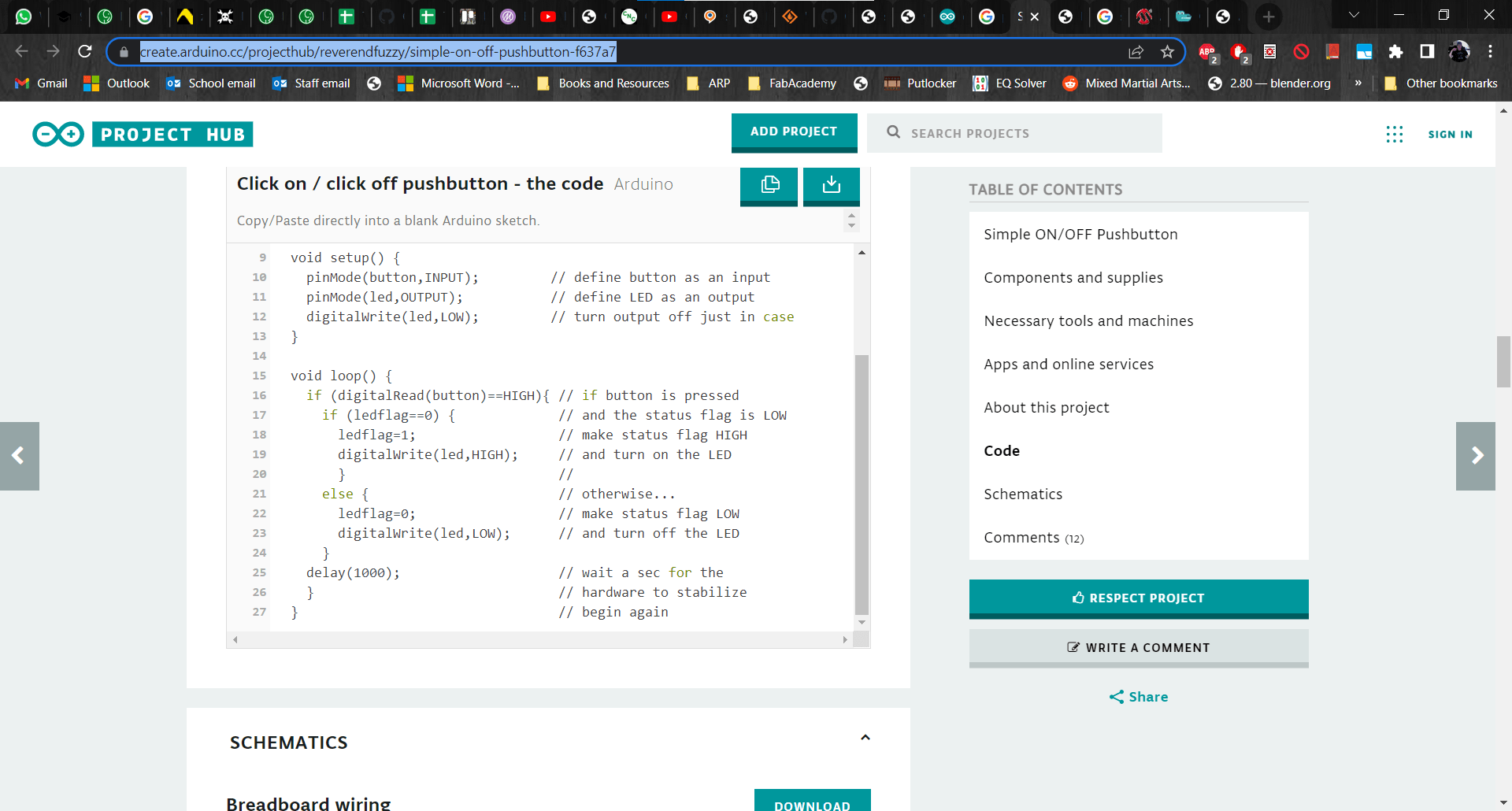Image resolution: width=1512 pixels, height=811 pixels.
Task: Jump to Simple ON/OFF Pushbutton section
Action: pos(1080,235)
